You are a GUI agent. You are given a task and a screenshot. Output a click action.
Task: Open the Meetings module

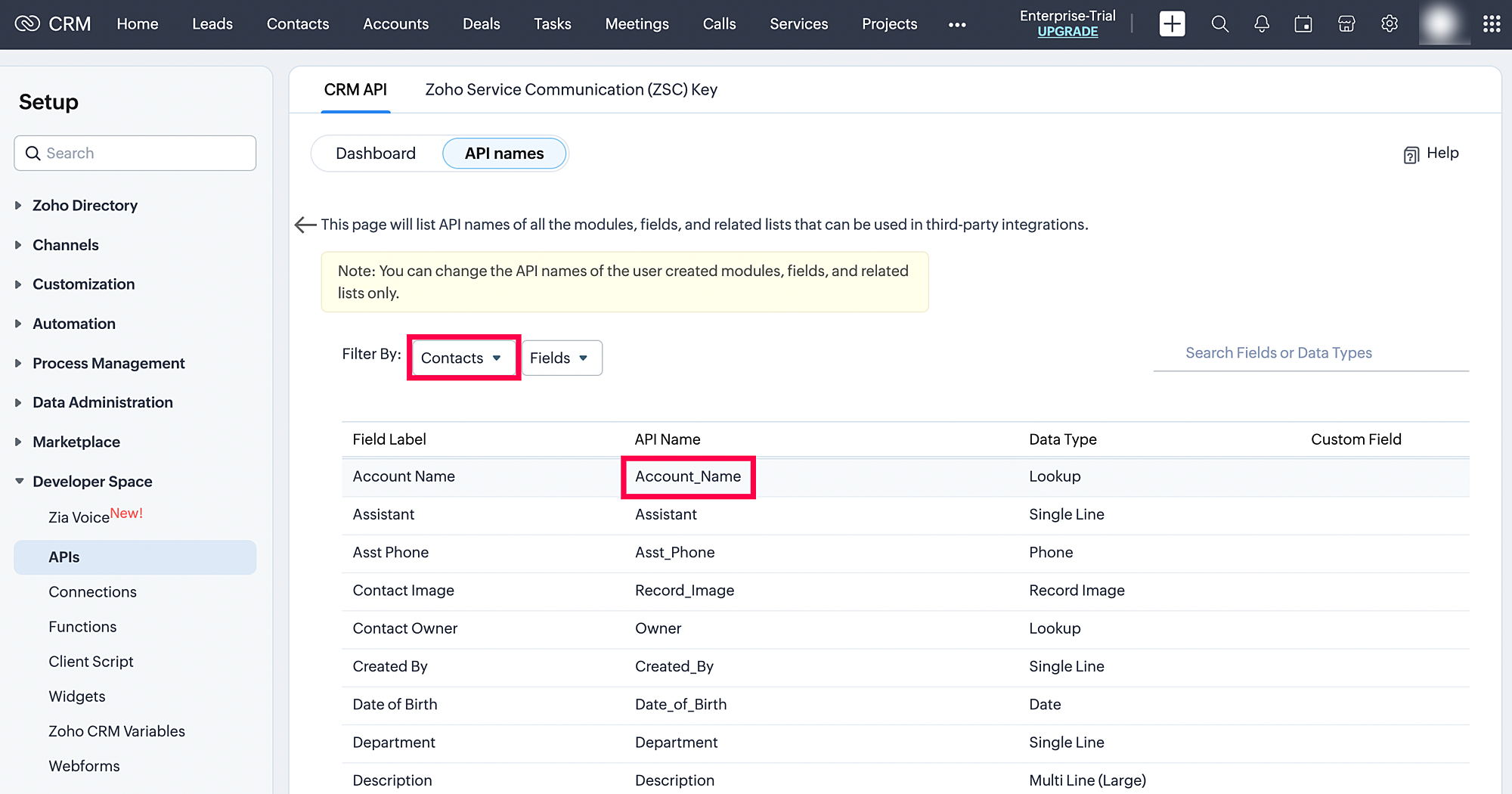pyautogui.click(x=637, y=24)
